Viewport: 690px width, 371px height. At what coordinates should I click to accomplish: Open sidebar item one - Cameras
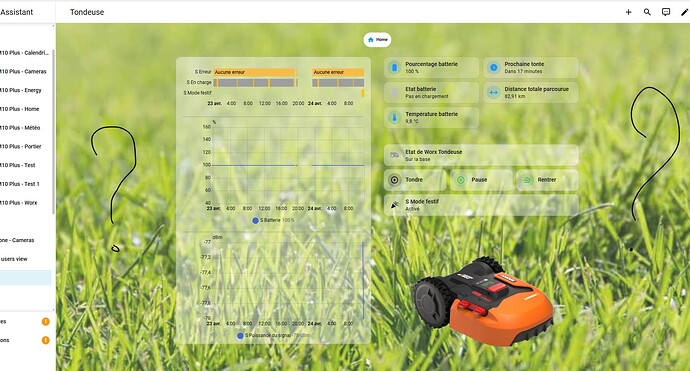pyautogui.click(x=26, y=240)
